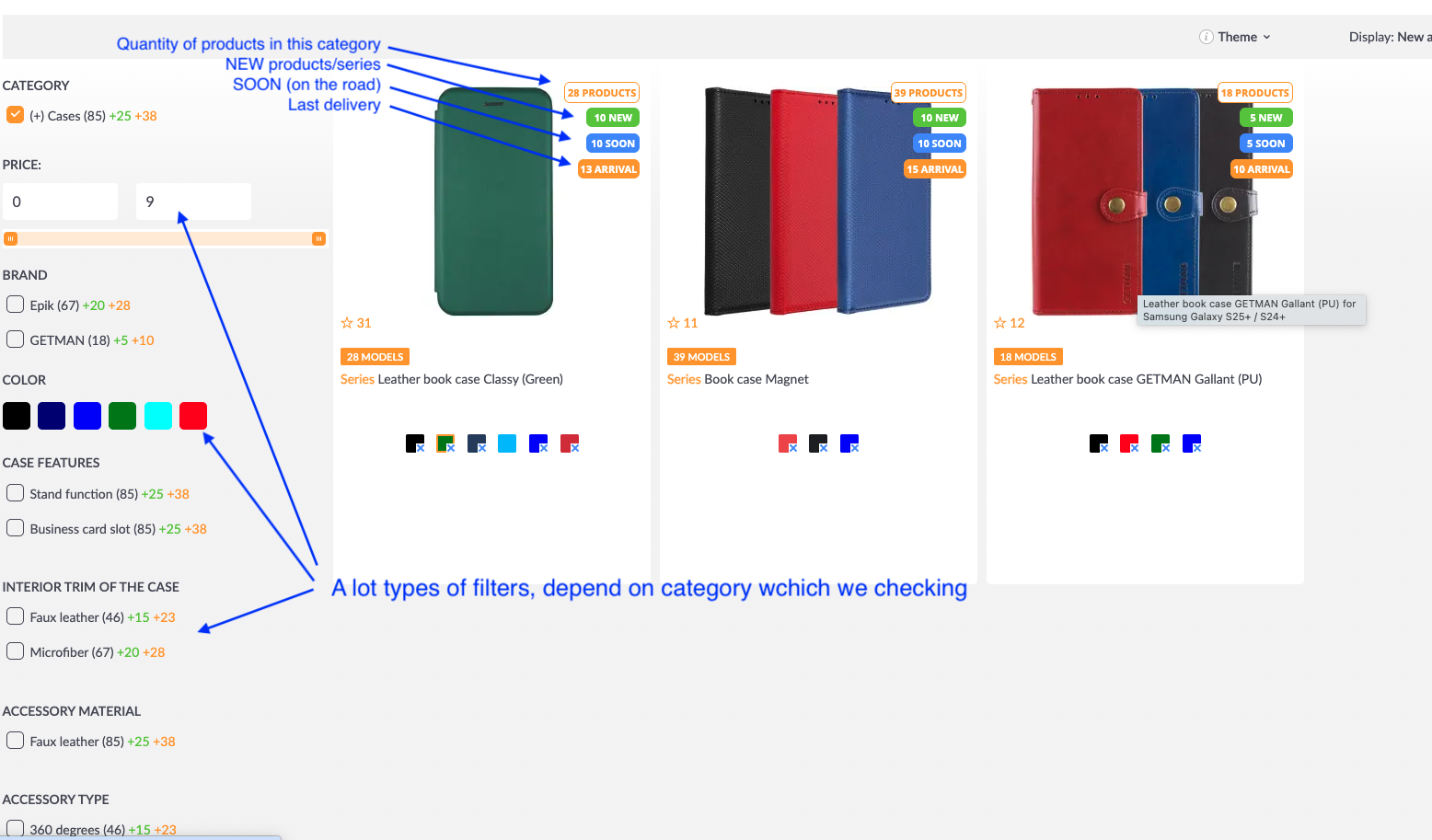Select red color variant under GETMAN Gallant

click(1129, 443)
